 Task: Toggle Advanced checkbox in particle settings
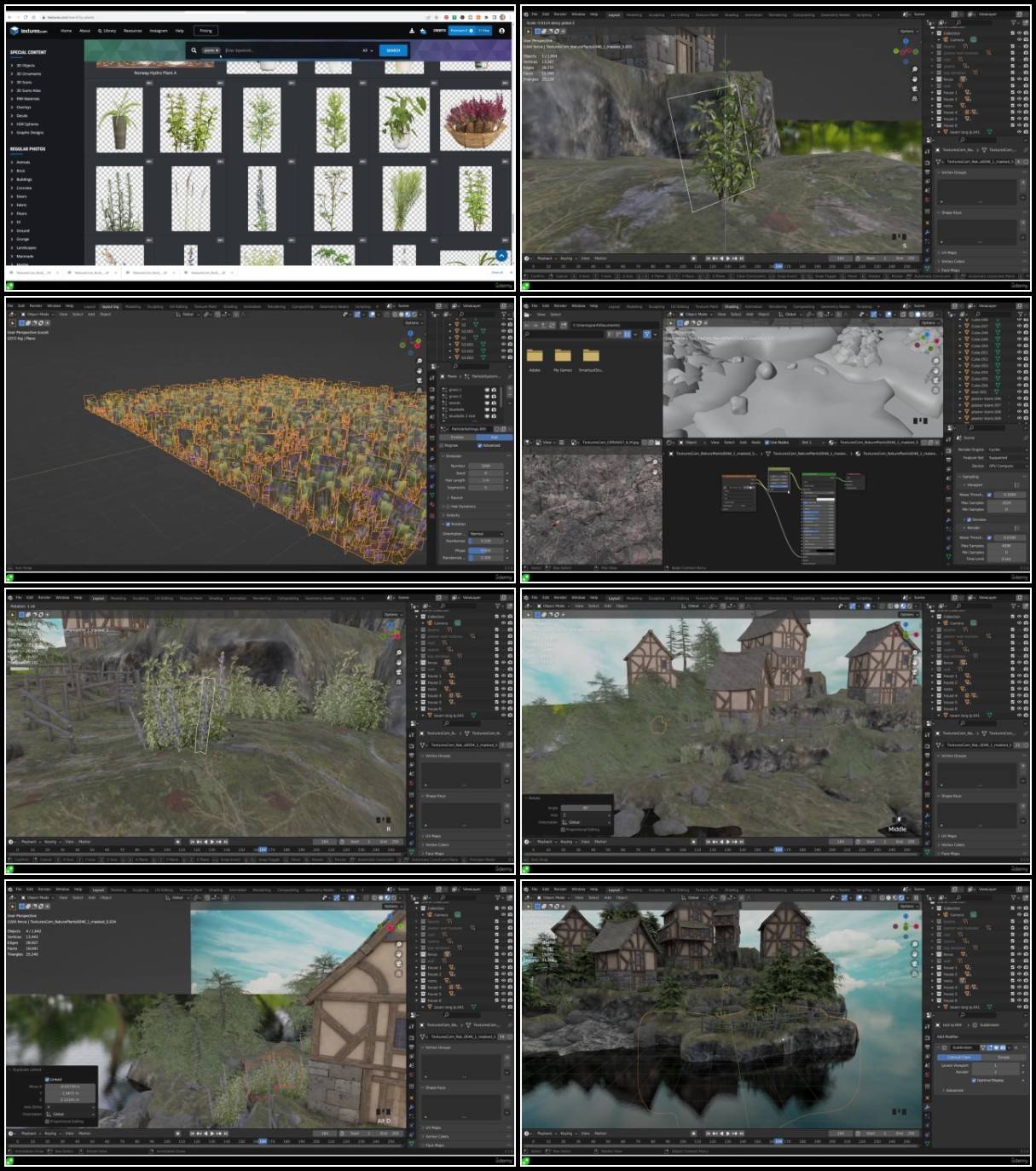pyautogui.click(x=481, y=445)
